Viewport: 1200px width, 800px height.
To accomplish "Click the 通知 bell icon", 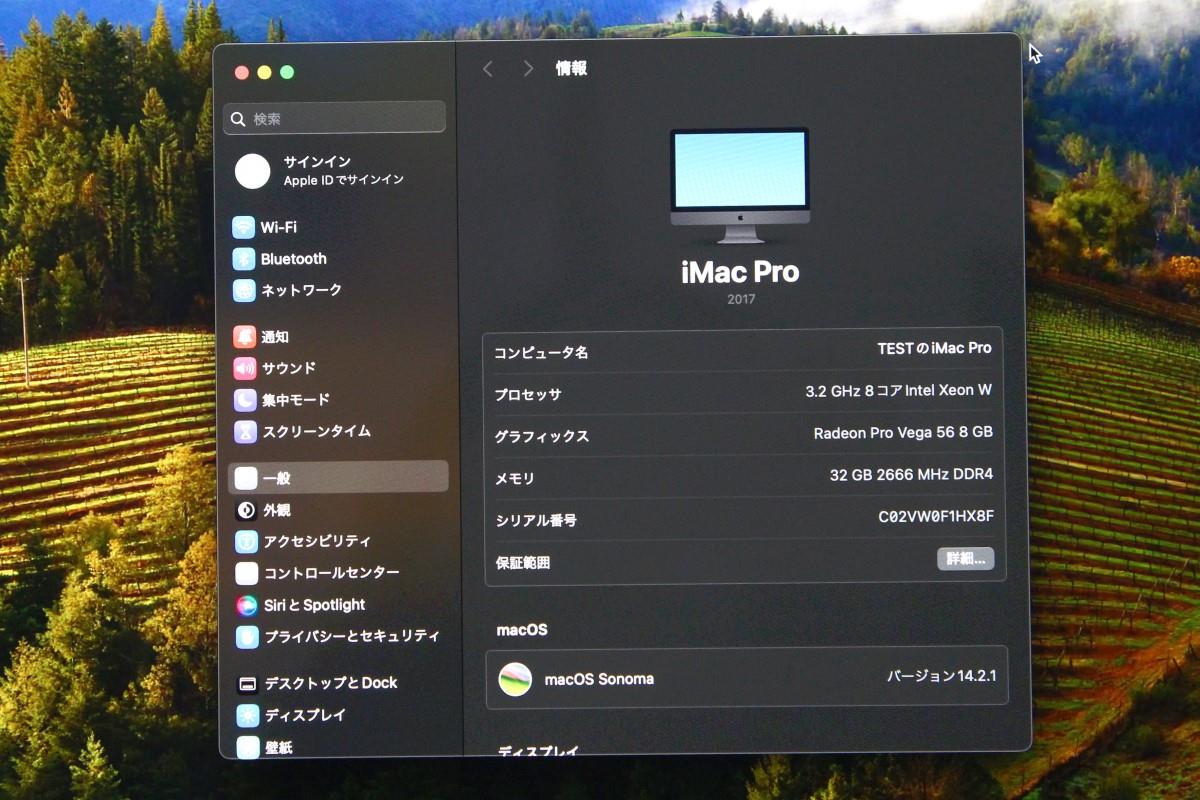I will (245, 337).
